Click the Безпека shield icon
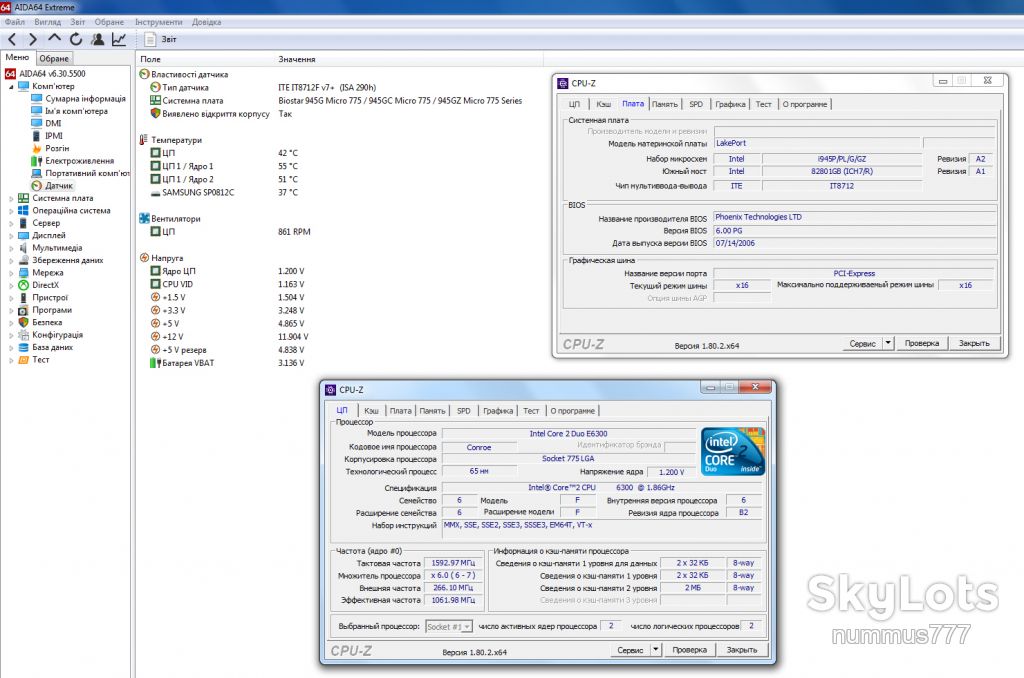Image resolution: width=1024 pixels, height=678 pixels. click(24, 322)
